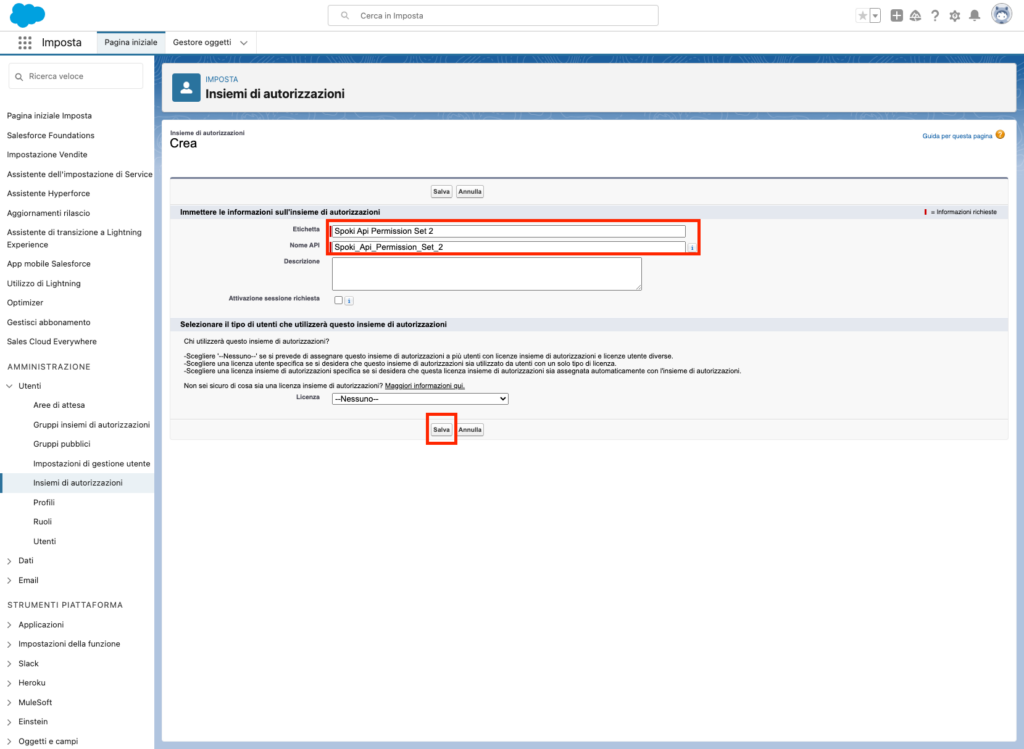
Task: Open the question mark help icon
Action: [x=935, y=16]
